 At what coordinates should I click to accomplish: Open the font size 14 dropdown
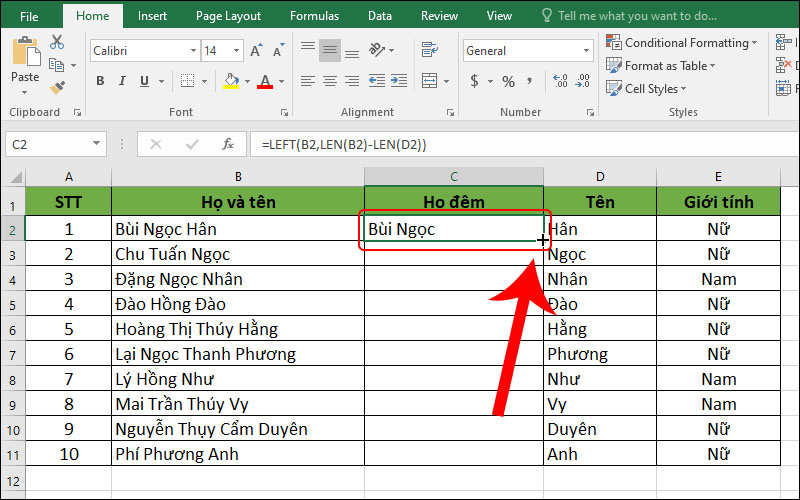tap(236, 51)
